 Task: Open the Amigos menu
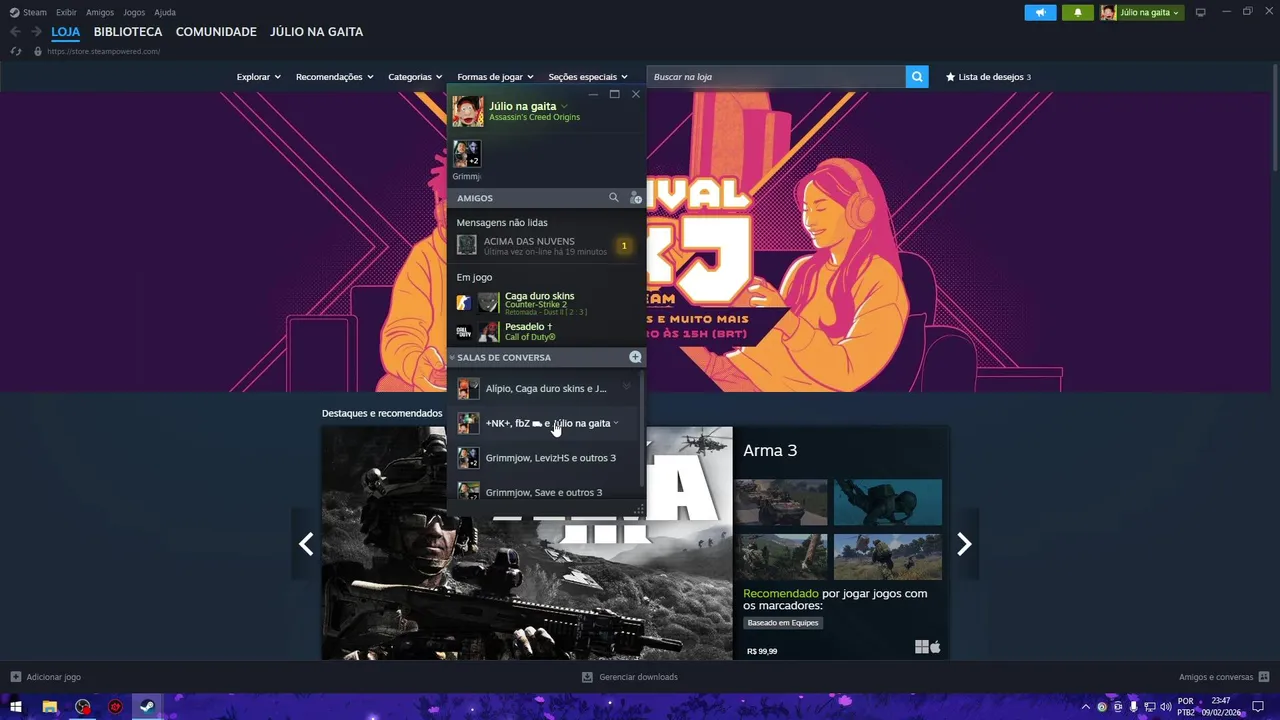point(100,12)
